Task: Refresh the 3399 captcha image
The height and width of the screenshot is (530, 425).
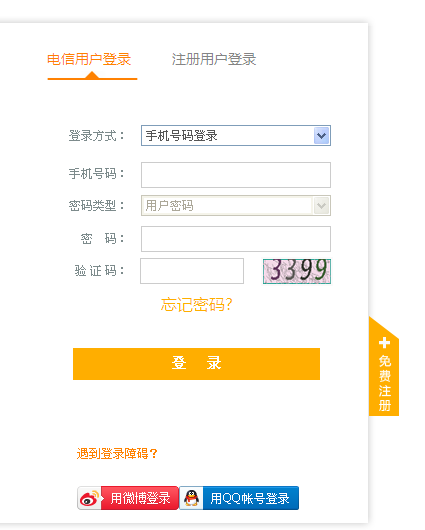Action: tap(297, 271)
